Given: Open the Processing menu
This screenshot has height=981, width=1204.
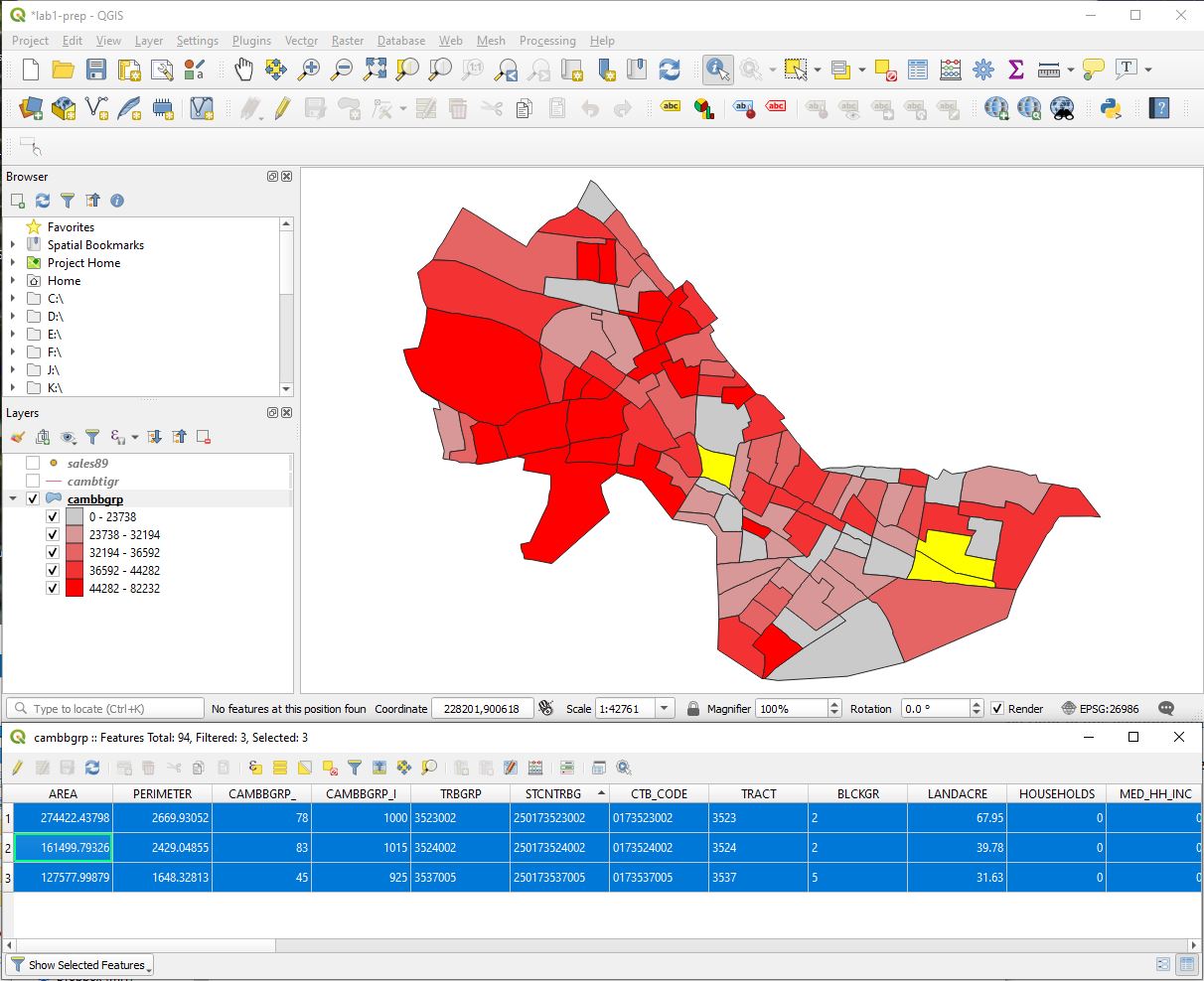Looking at the screenshot, I should pos(547,41).
